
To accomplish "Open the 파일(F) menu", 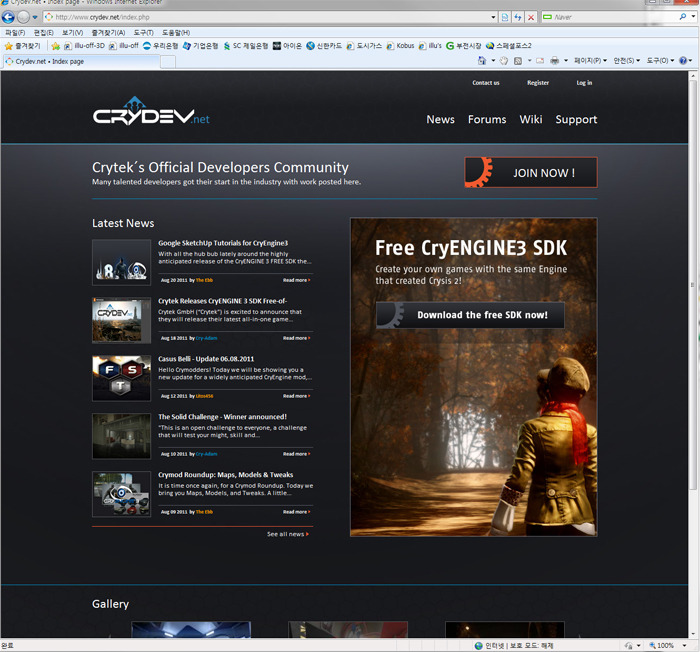I will click(x=15, y=33).
